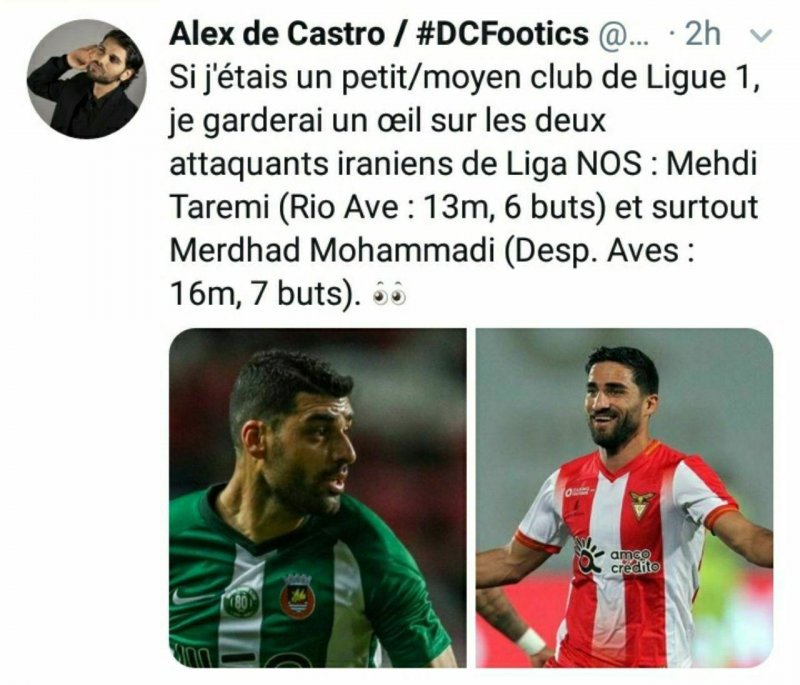Click the eyes emoji in the tweet
800x685 pixels.
pos(390,294)
